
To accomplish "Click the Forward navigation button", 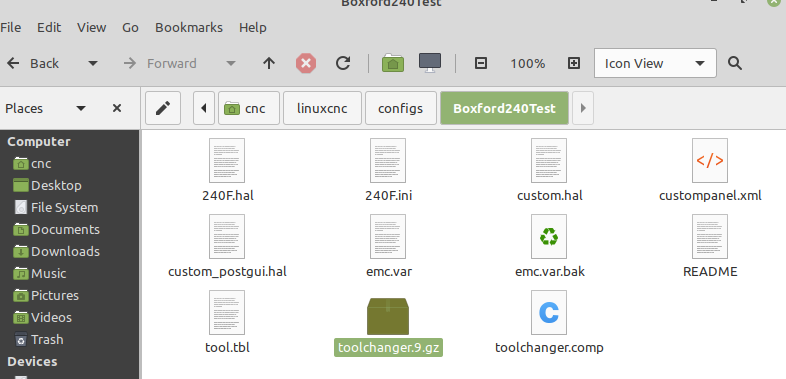I will click(x=160, y=63).
